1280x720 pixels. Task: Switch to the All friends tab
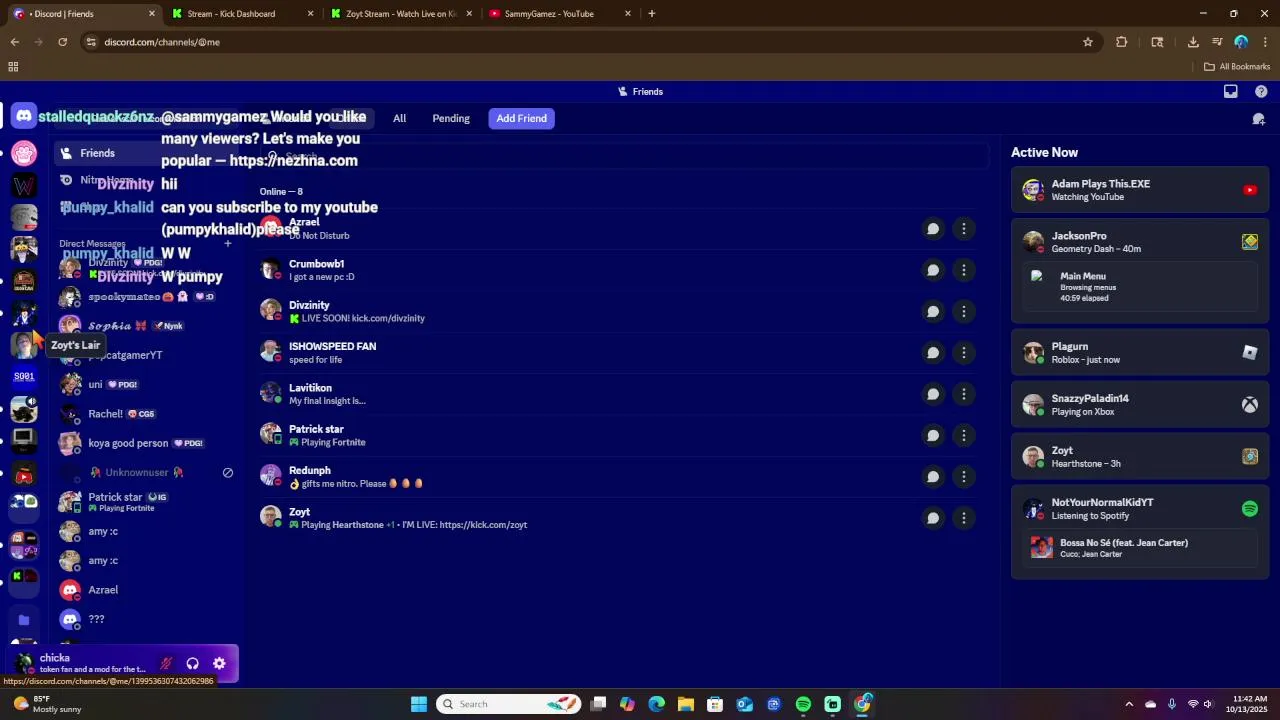[x=399, y=118]
